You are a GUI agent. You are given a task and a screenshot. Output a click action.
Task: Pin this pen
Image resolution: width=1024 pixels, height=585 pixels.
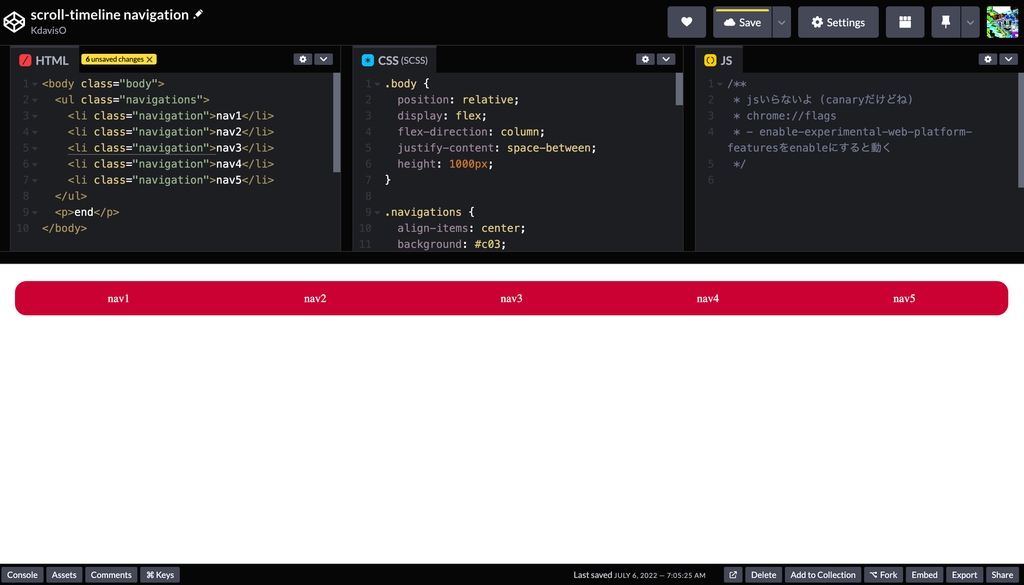click(946, 22)
